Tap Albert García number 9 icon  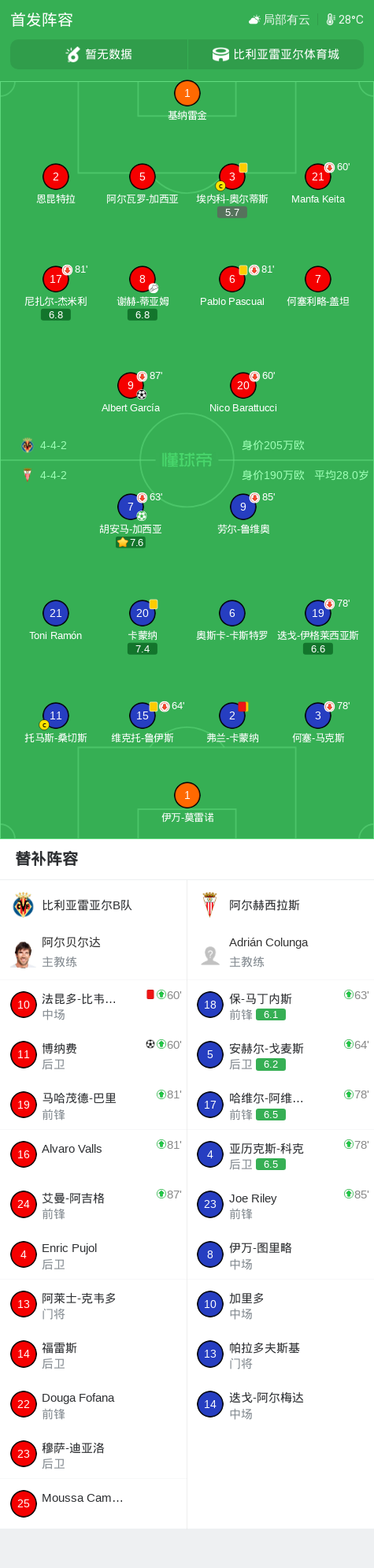point(131,385)
